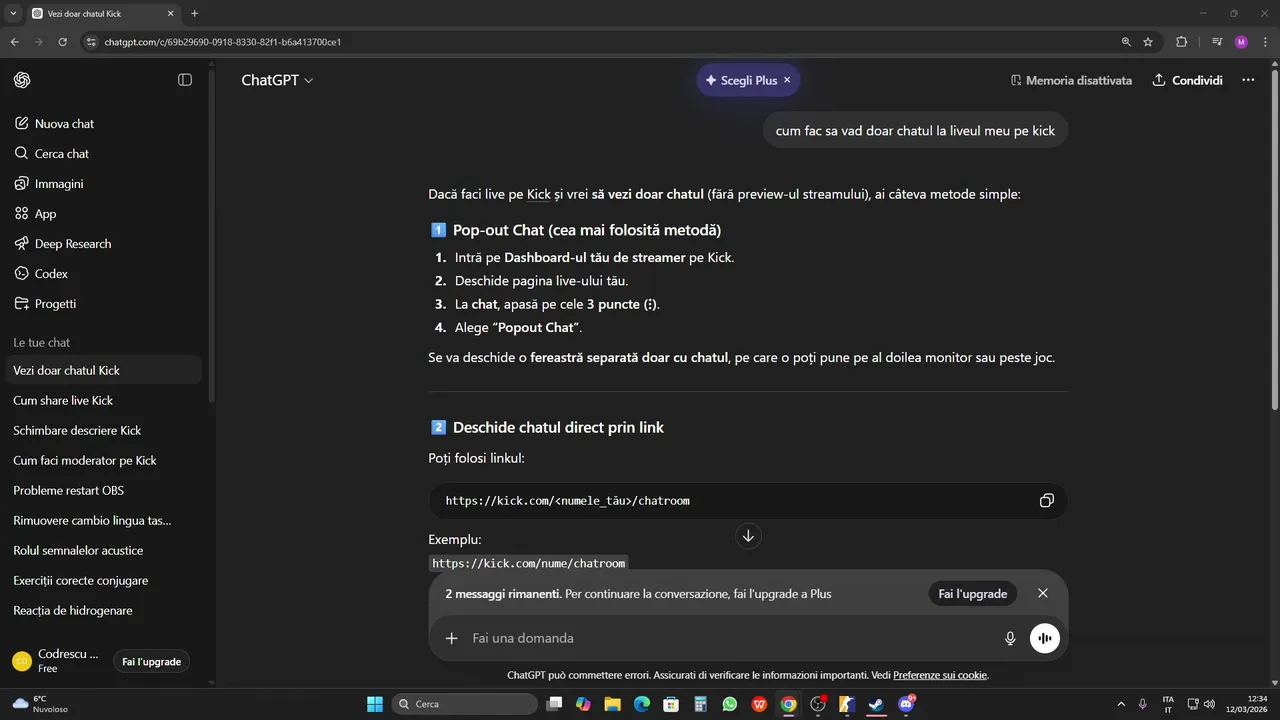Open the Preferenze sui cookie link
Viewport: 1280px width, 720px height.
click(940, 675)
